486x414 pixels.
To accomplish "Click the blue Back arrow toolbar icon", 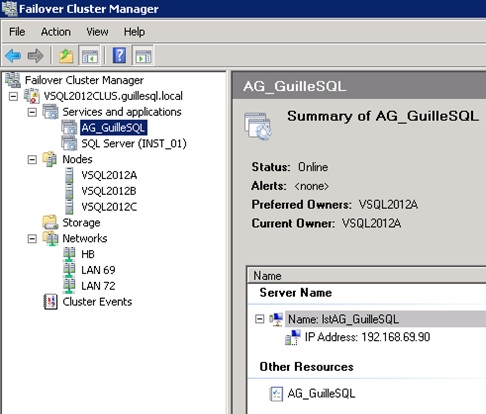I will [13, 56].
